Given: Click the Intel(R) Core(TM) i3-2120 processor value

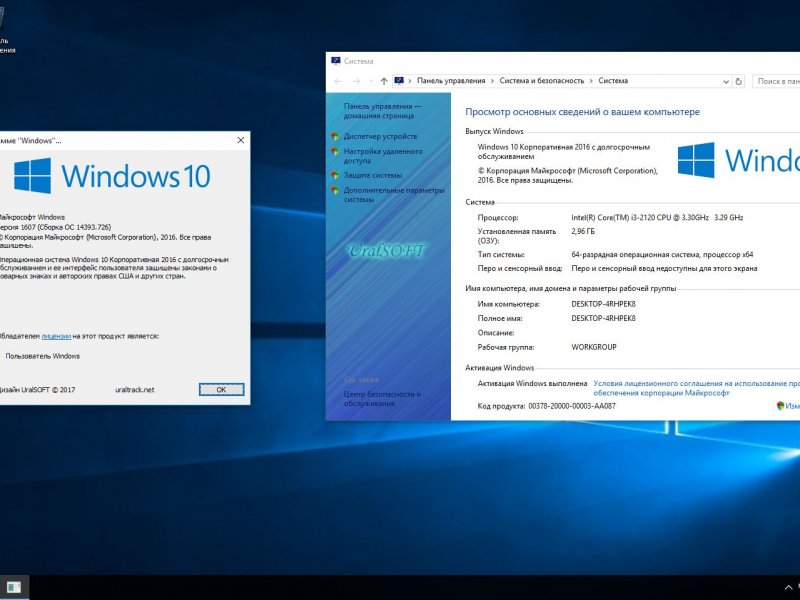Looking at the screenshot, I should 657,217.
